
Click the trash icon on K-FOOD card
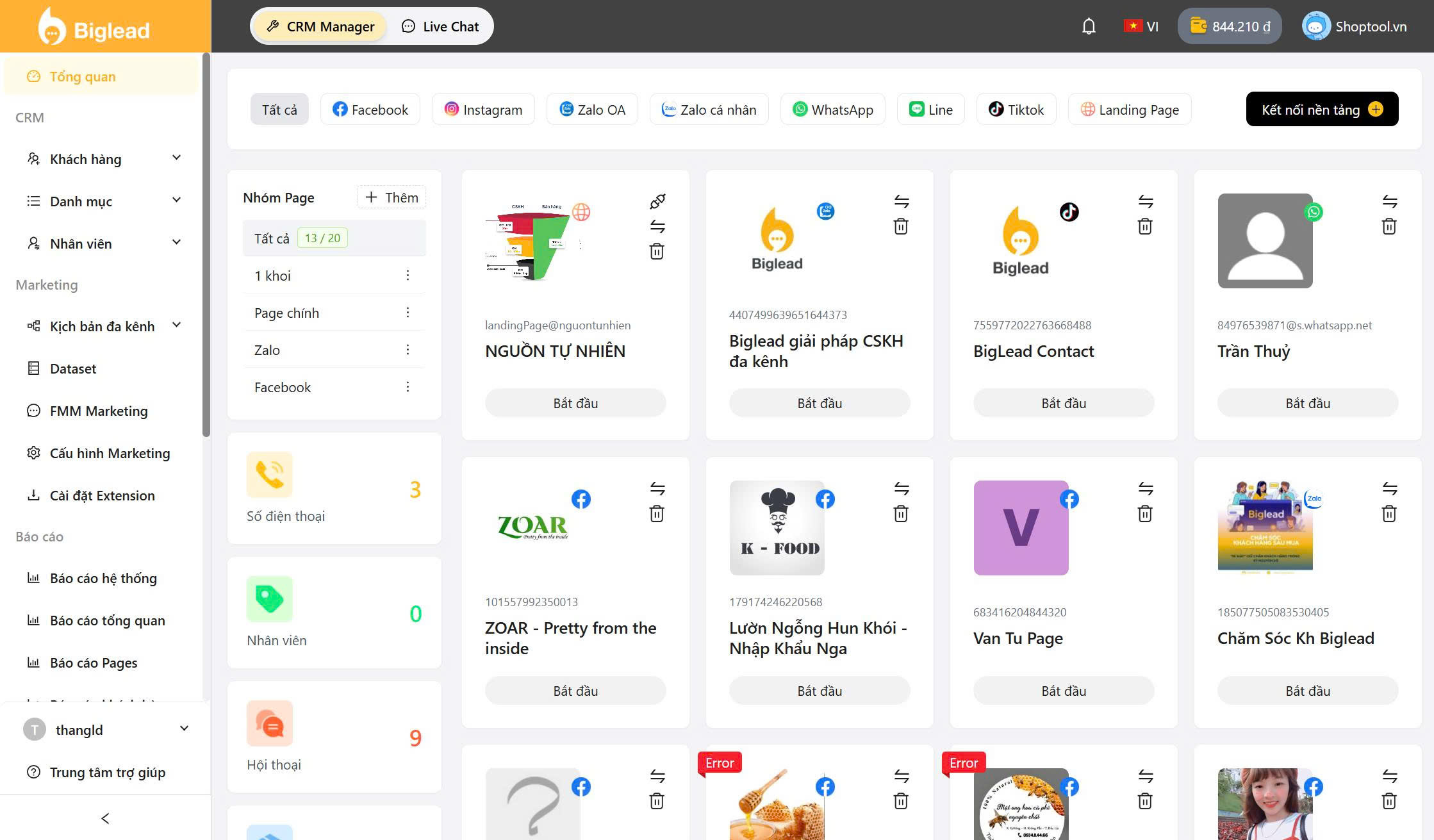901,513
